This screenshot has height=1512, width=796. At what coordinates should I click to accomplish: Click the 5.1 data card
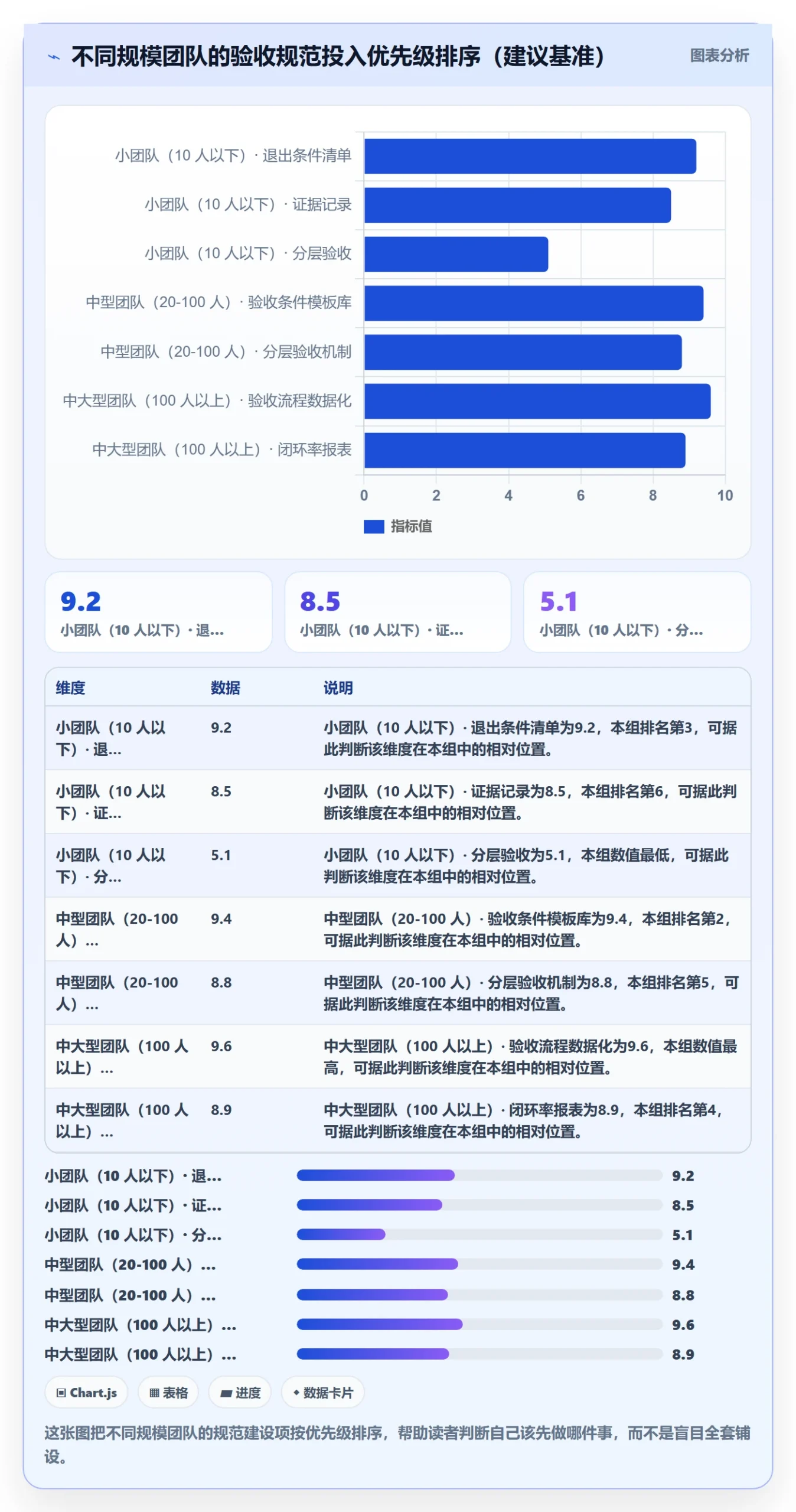[637, 611]
